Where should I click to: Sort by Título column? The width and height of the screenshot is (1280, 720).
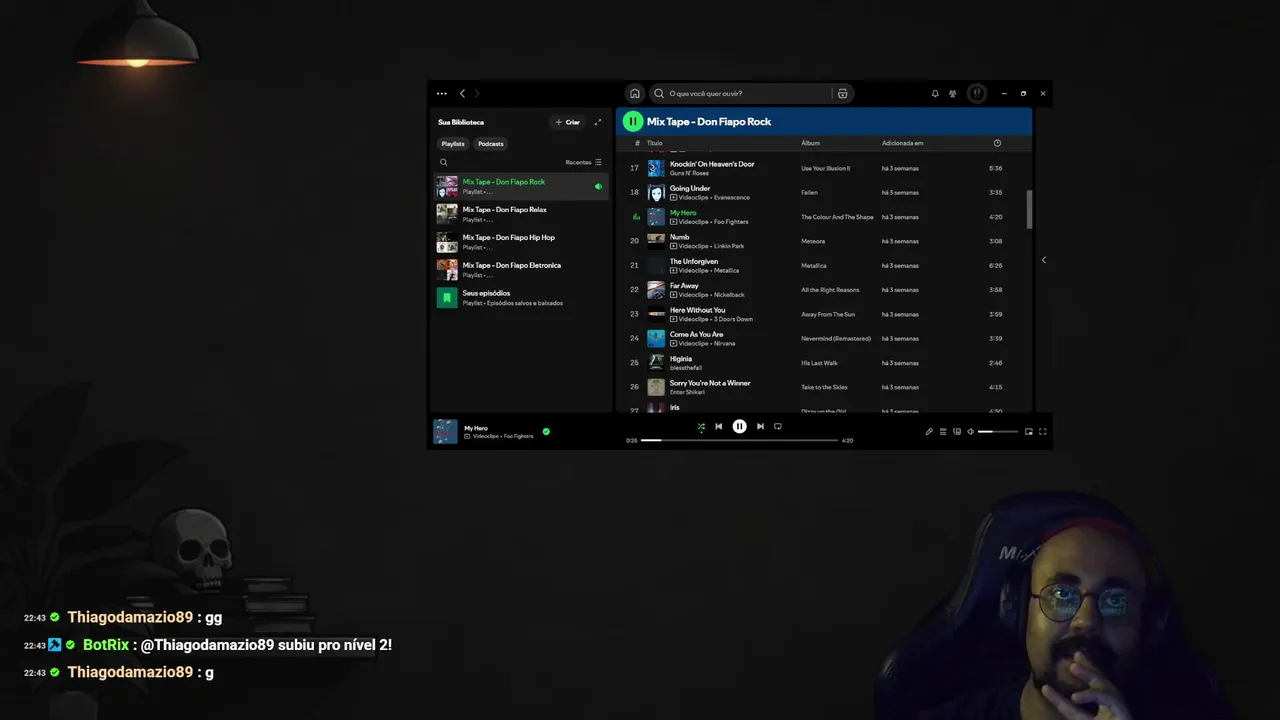[x=655, y=143]
